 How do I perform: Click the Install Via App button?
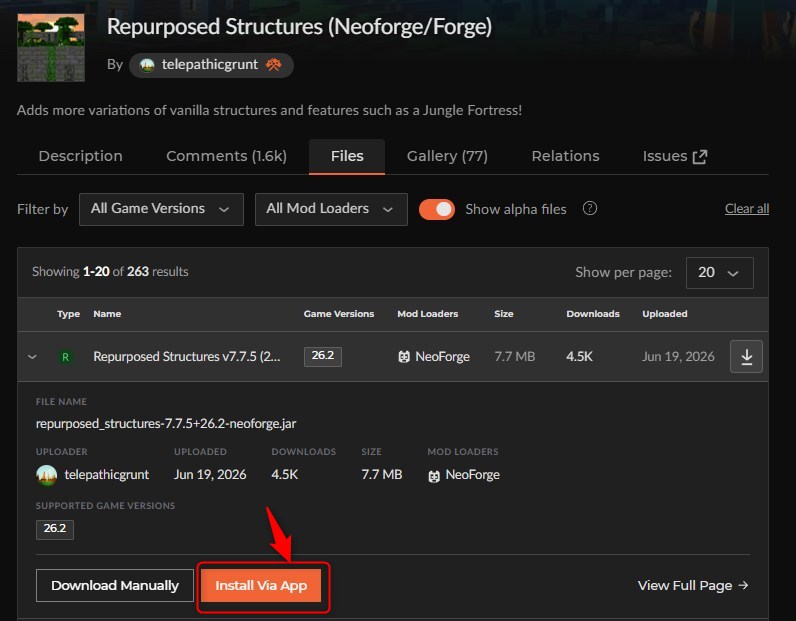[261, 585]
